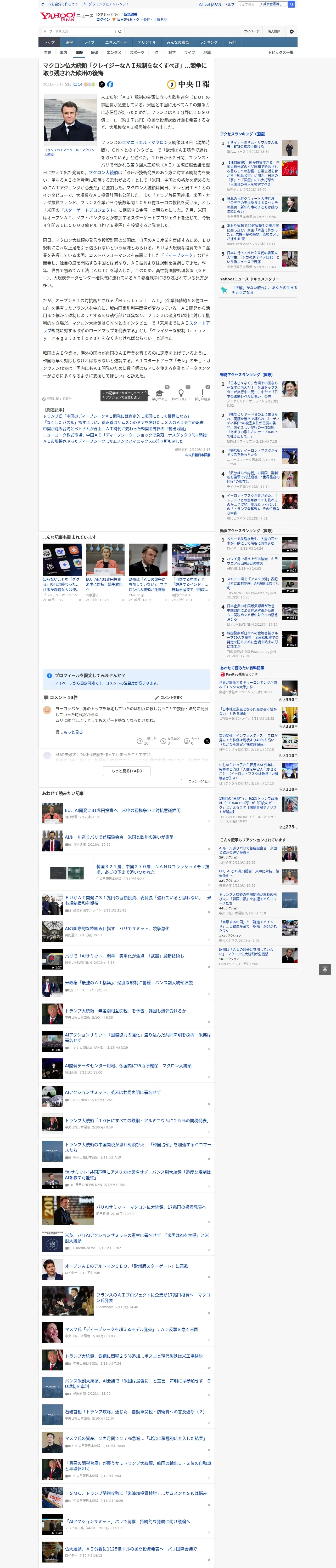Open the 科学 category

[x=172, y=52]
